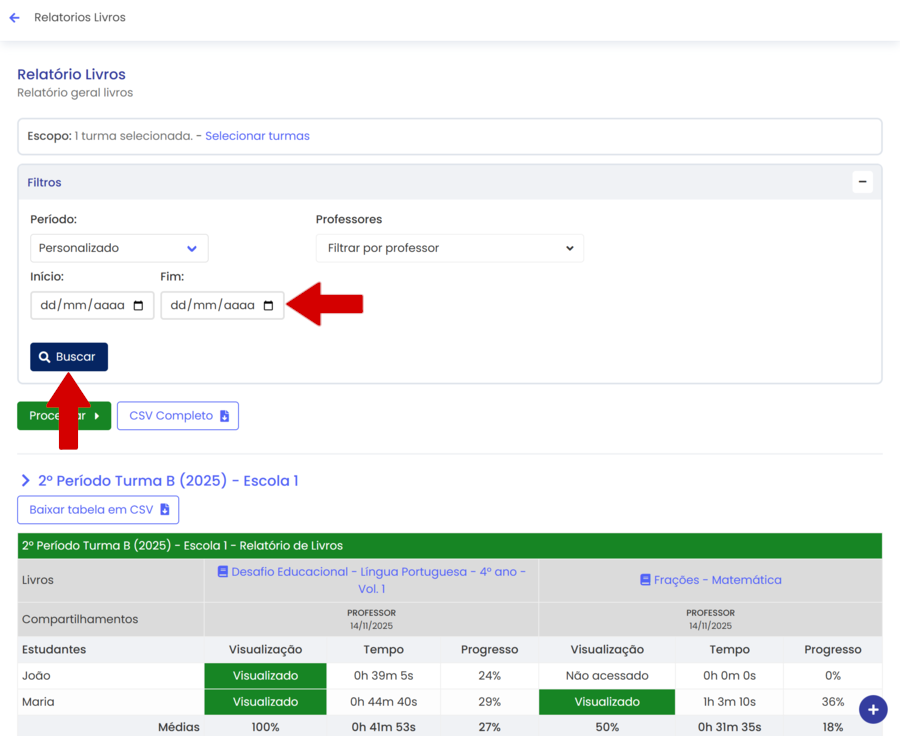Open the Selecionar turmas link

click(x=257, y=136)
